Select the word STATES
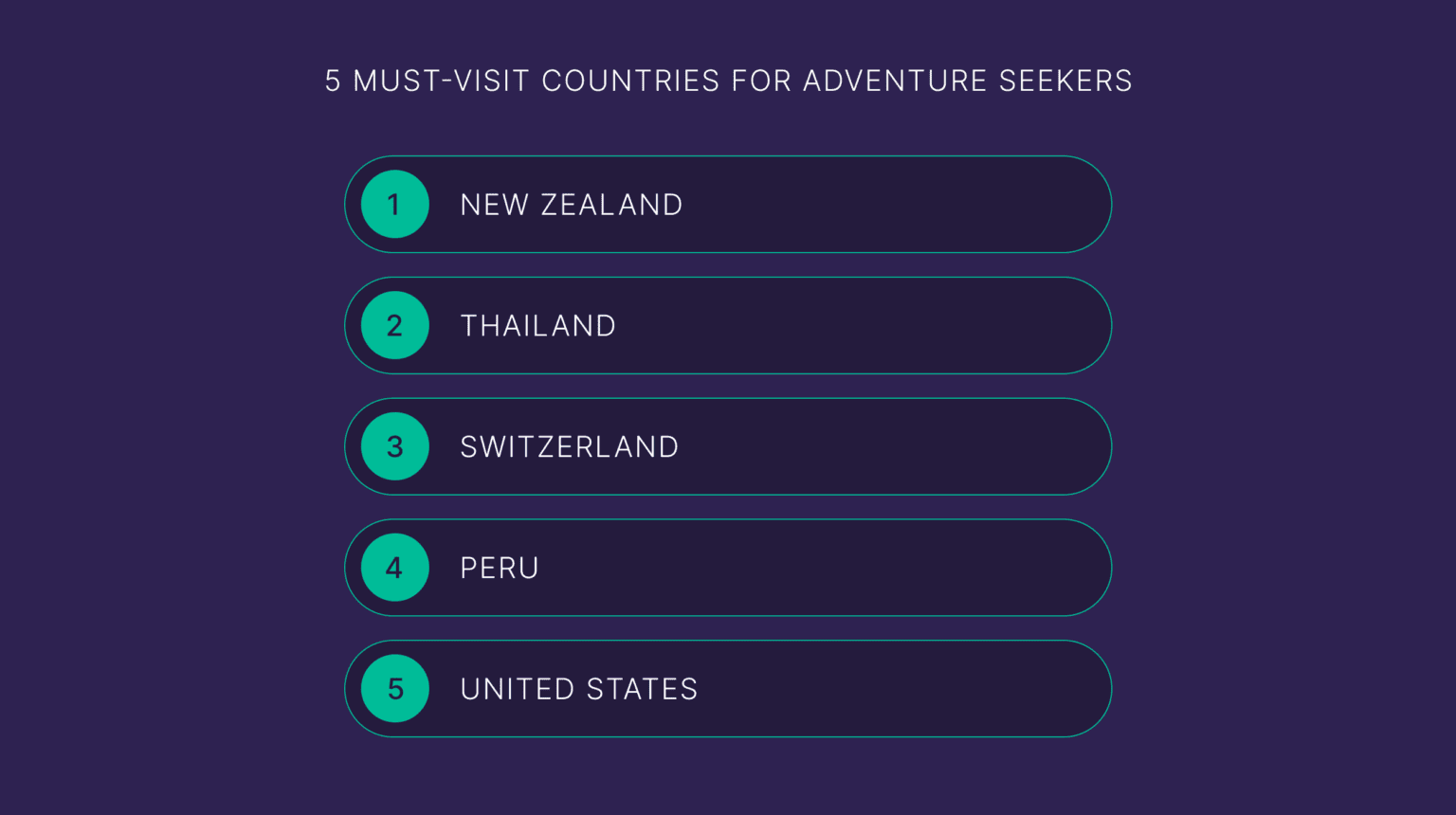 point(642,689)
